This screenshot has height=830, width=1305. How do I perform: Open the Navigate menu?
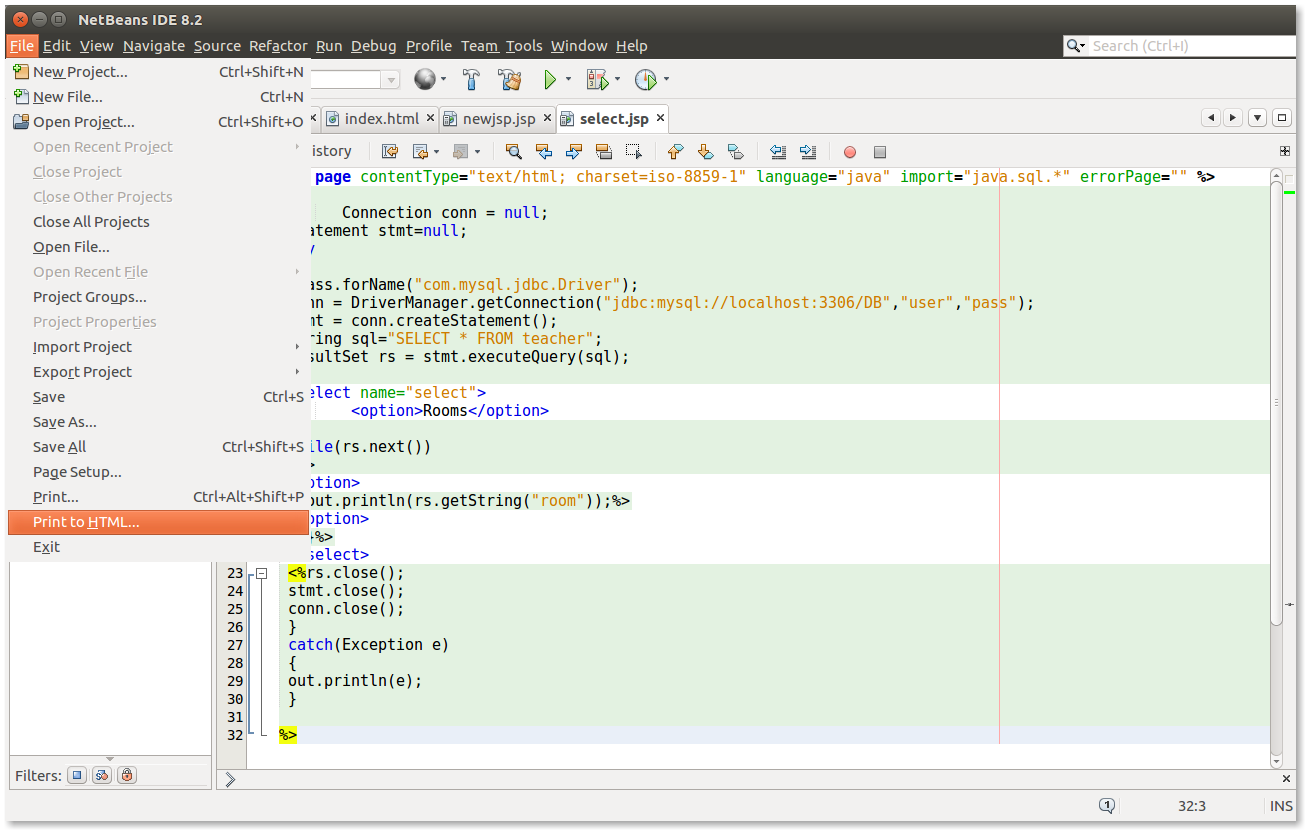(x=154, y=46)
